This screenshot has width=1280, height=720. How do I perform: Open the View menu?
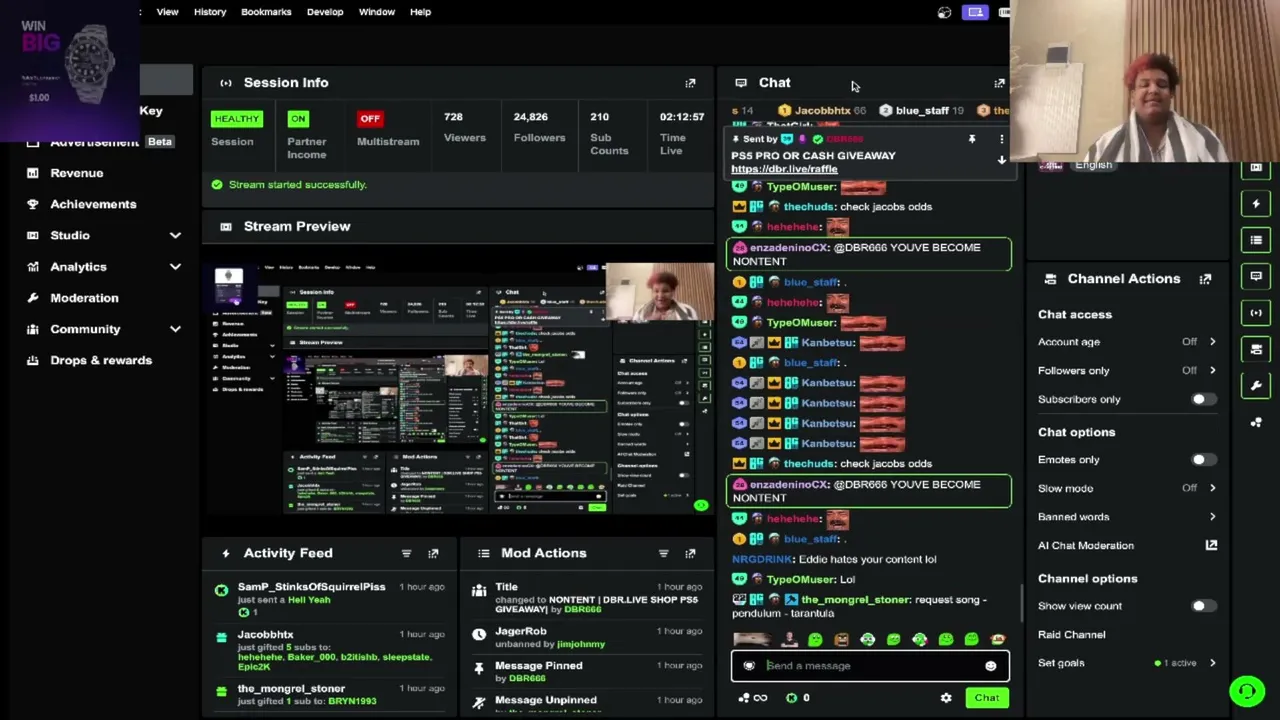tap(167, 12)
